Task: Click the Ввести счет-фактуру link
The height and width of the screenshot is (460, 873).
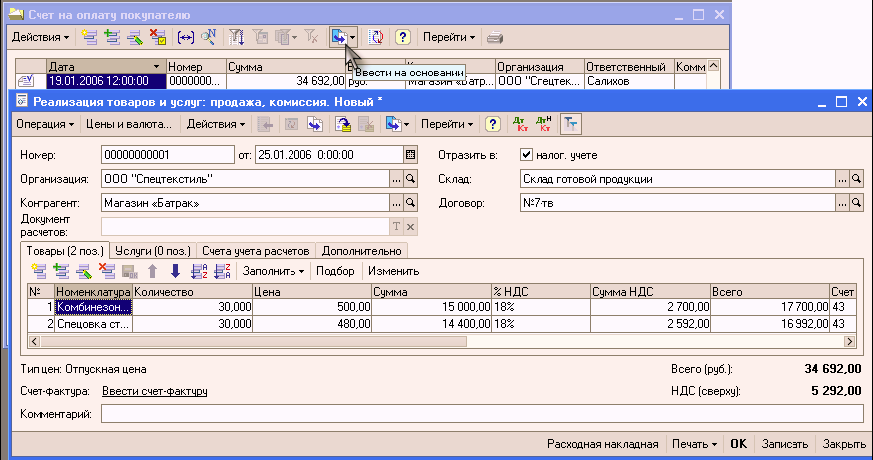Action: [x=155, y=392]
